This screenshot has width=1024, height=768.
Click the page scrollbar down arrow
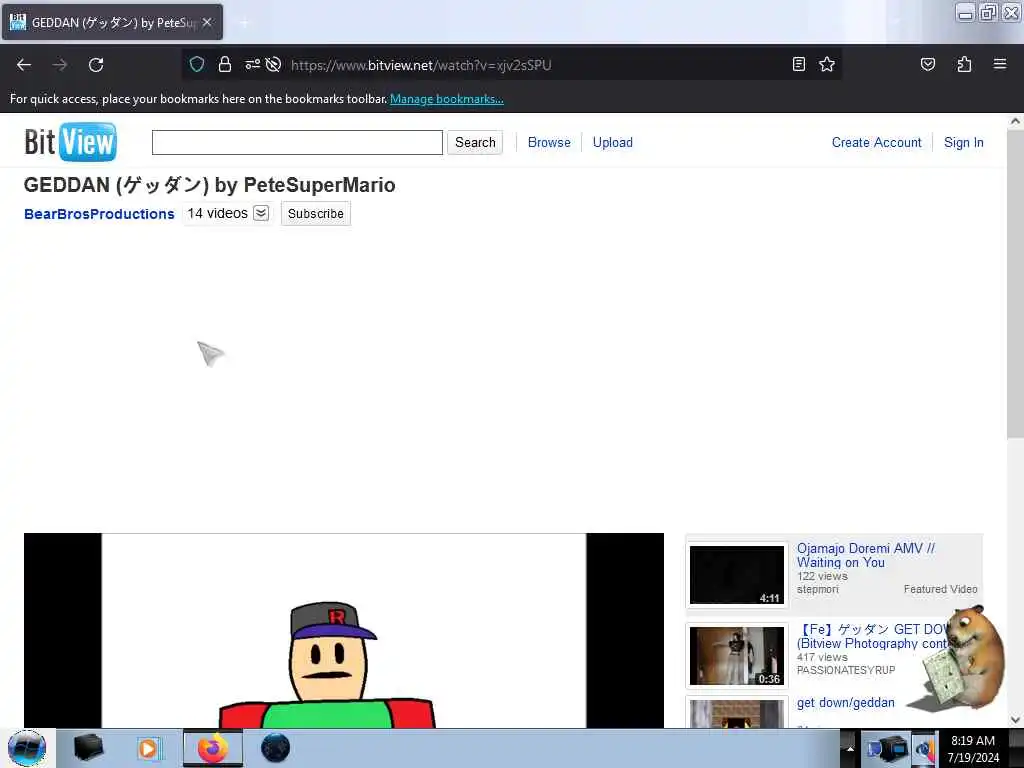pos(1015,720)
